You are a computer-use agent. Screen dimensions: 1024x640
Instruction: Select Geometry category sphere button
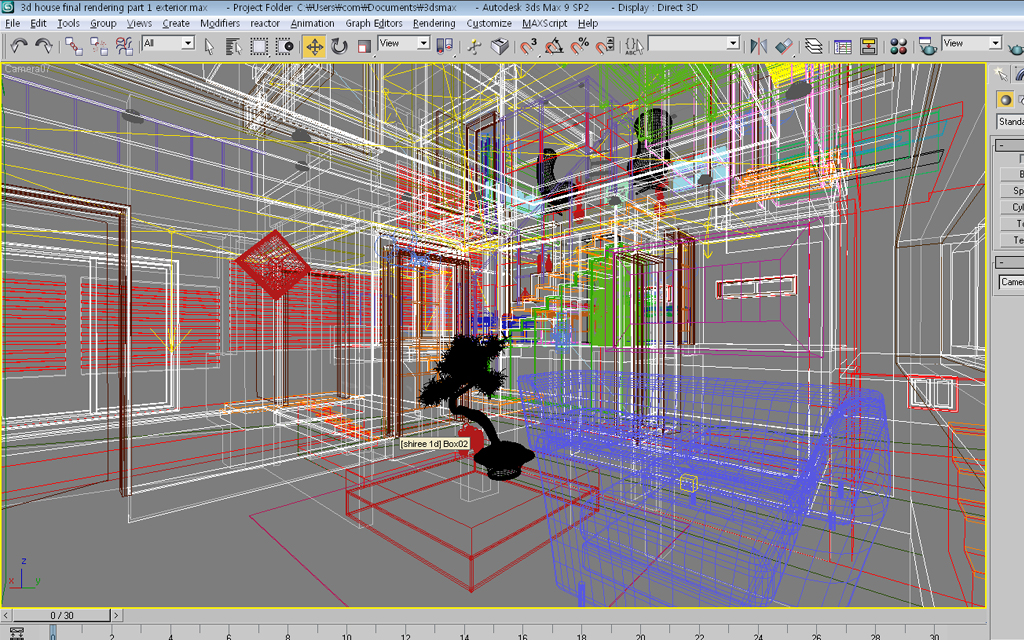[1006, 99]
